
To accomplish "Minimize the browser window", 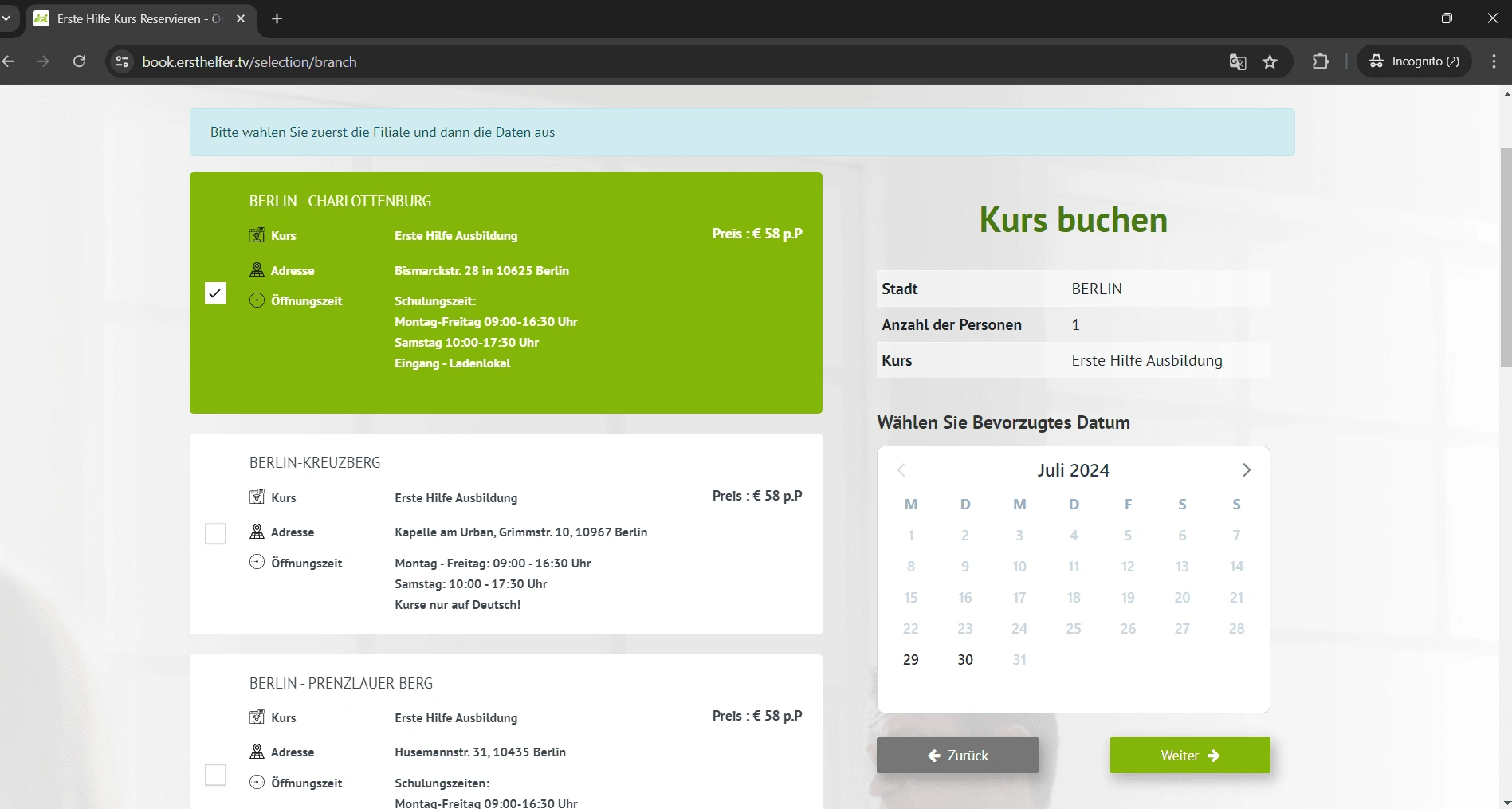I will [x=1403, y=18].
